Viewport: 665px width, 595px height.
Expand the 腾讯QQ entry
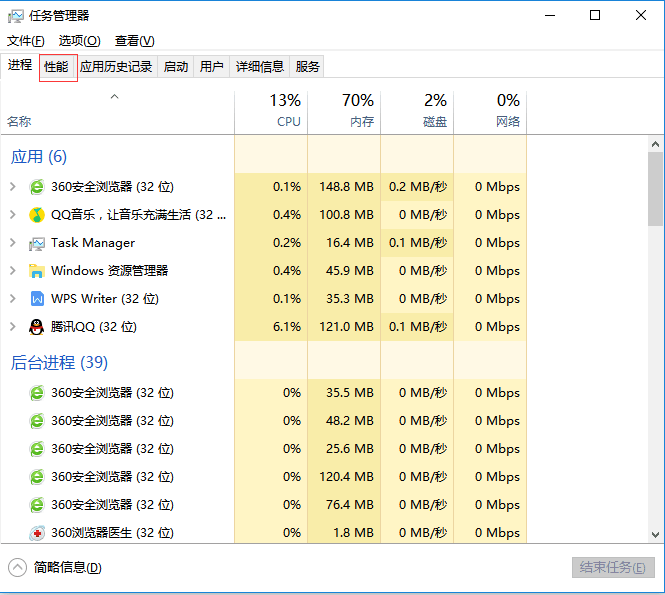tap(13, 327)
